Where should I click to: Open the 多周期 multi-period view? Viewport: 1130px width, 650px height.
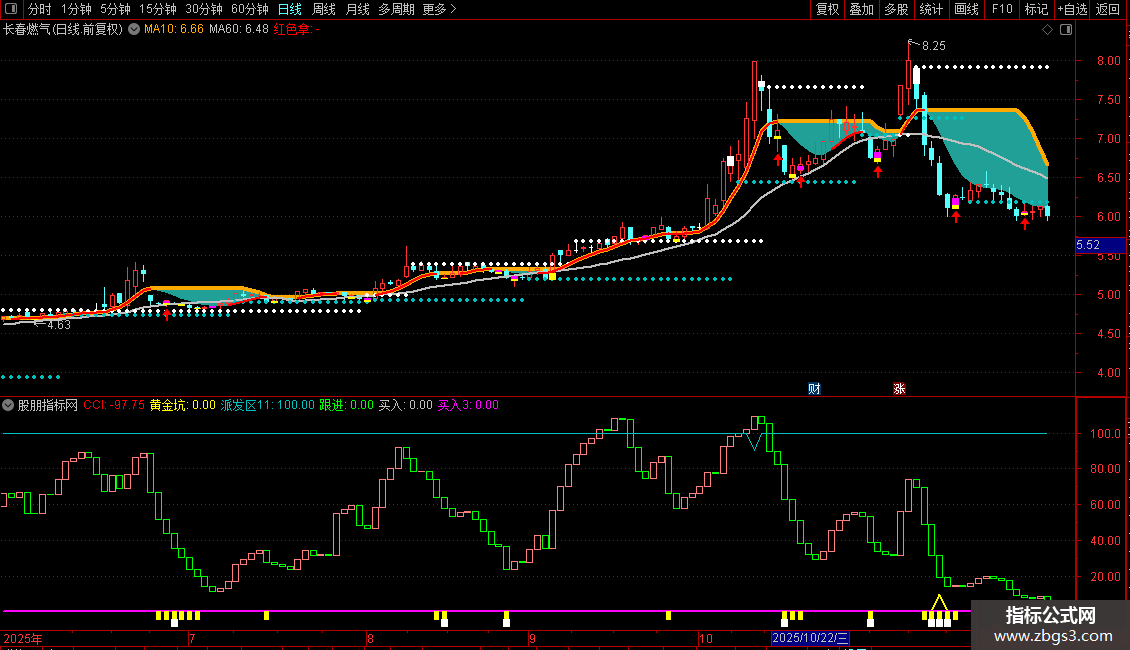396,9
